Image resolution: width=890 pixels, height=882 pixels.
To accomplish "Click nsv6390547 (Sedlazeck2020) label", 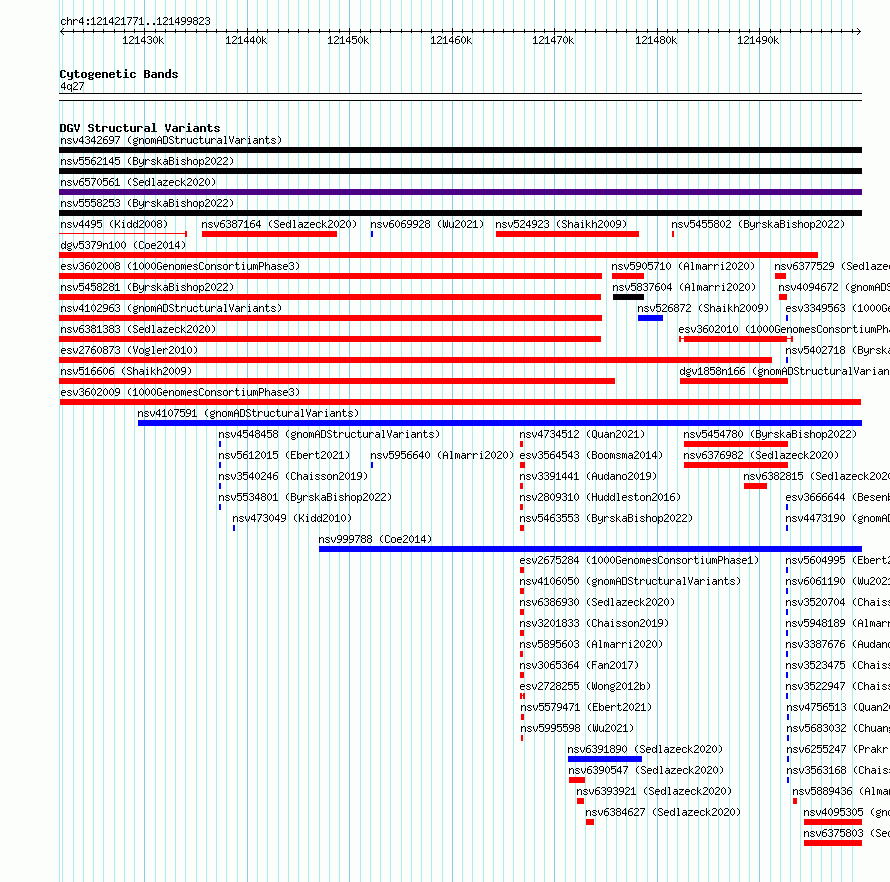I will [x=646, y=770].
